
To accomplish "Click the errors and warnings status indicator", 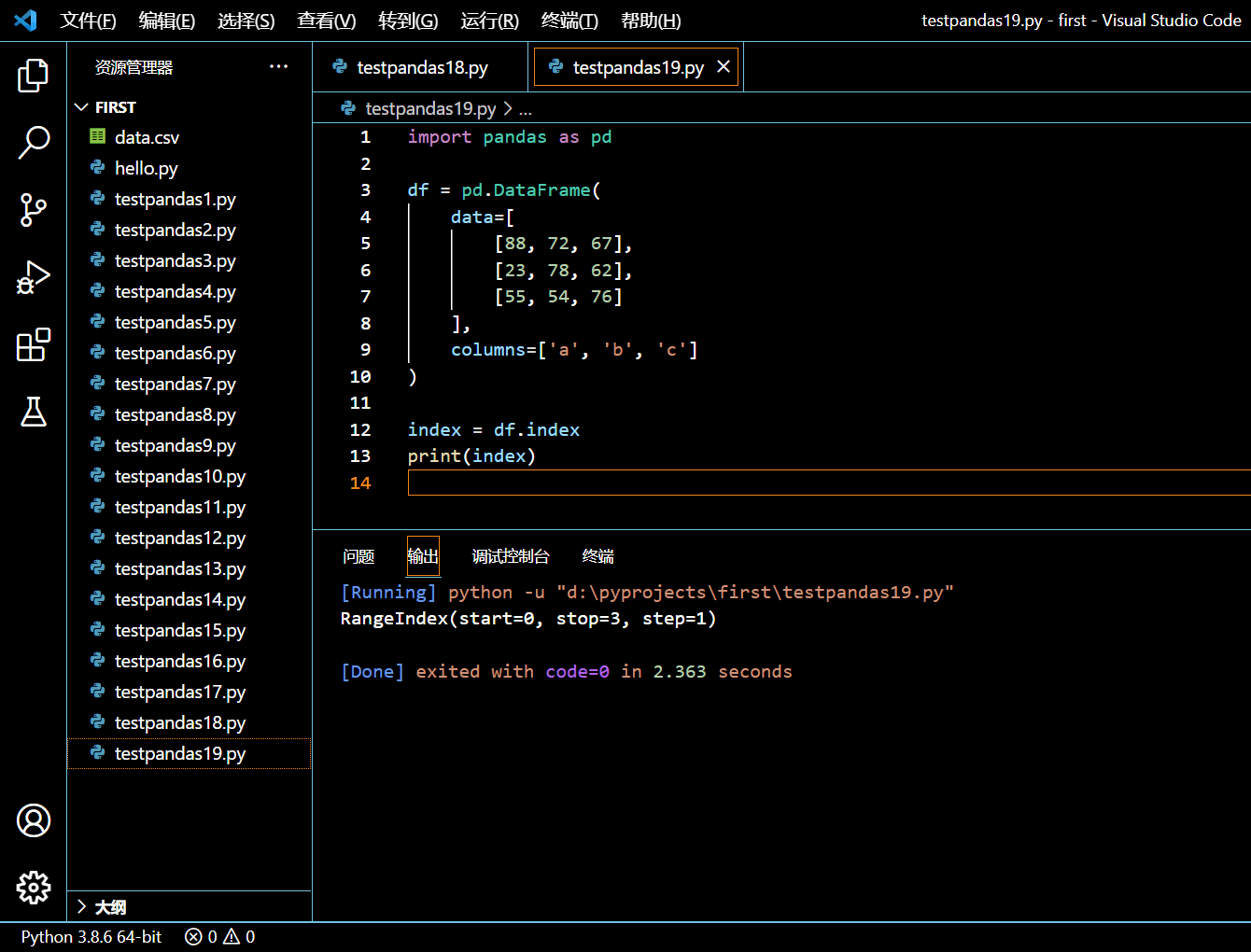I will (220, 936).
